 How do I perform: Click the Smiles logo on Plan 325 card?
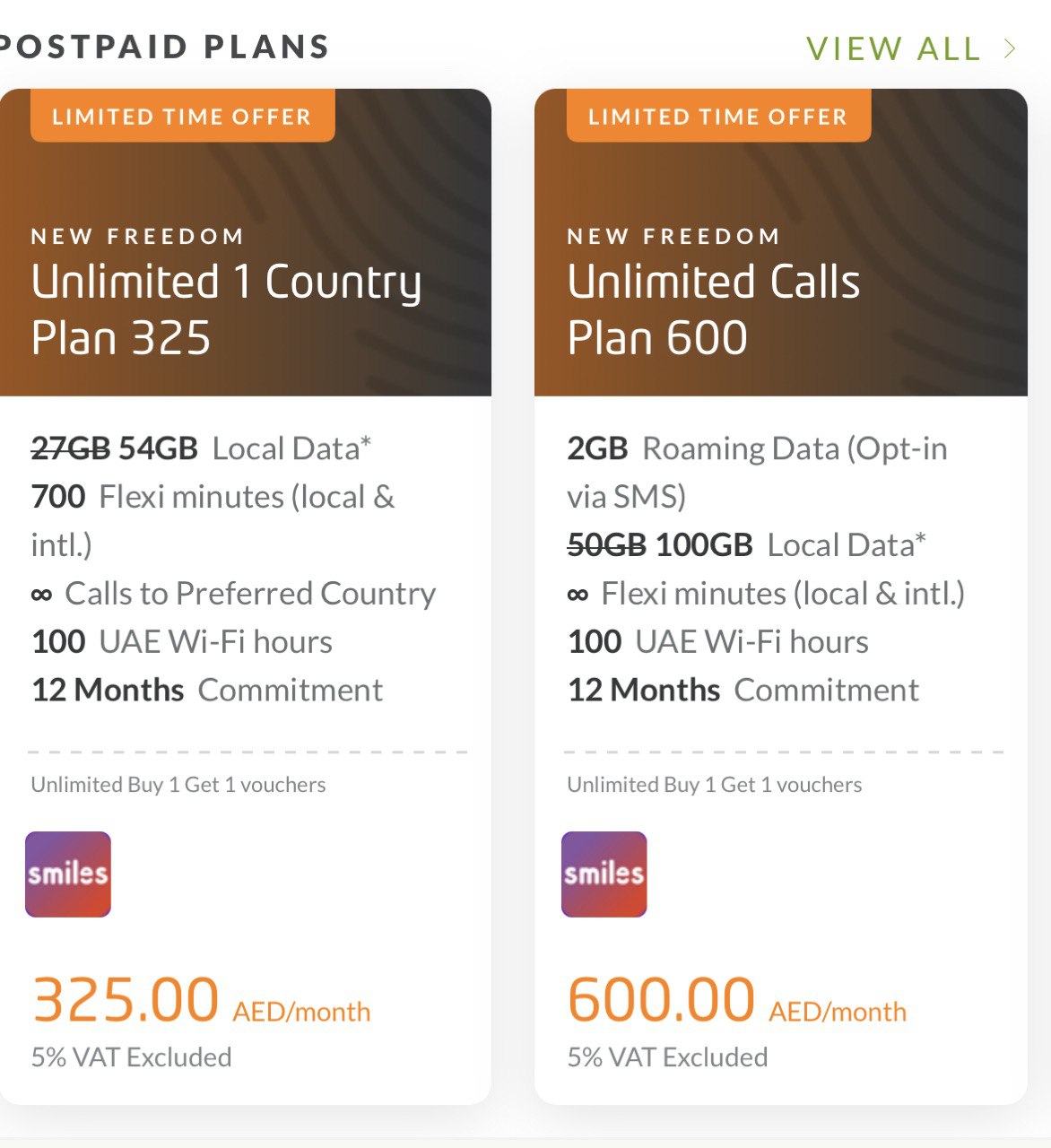[68, 874]
